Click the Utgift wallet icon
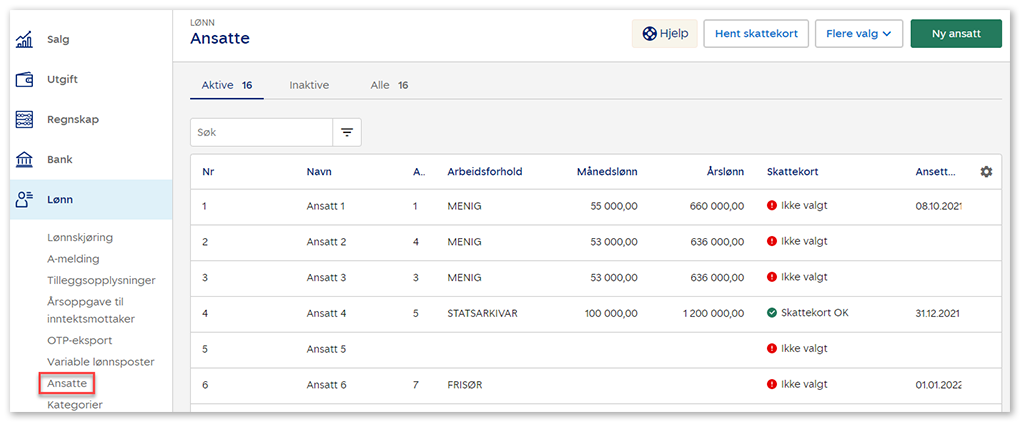 [24, 80]
